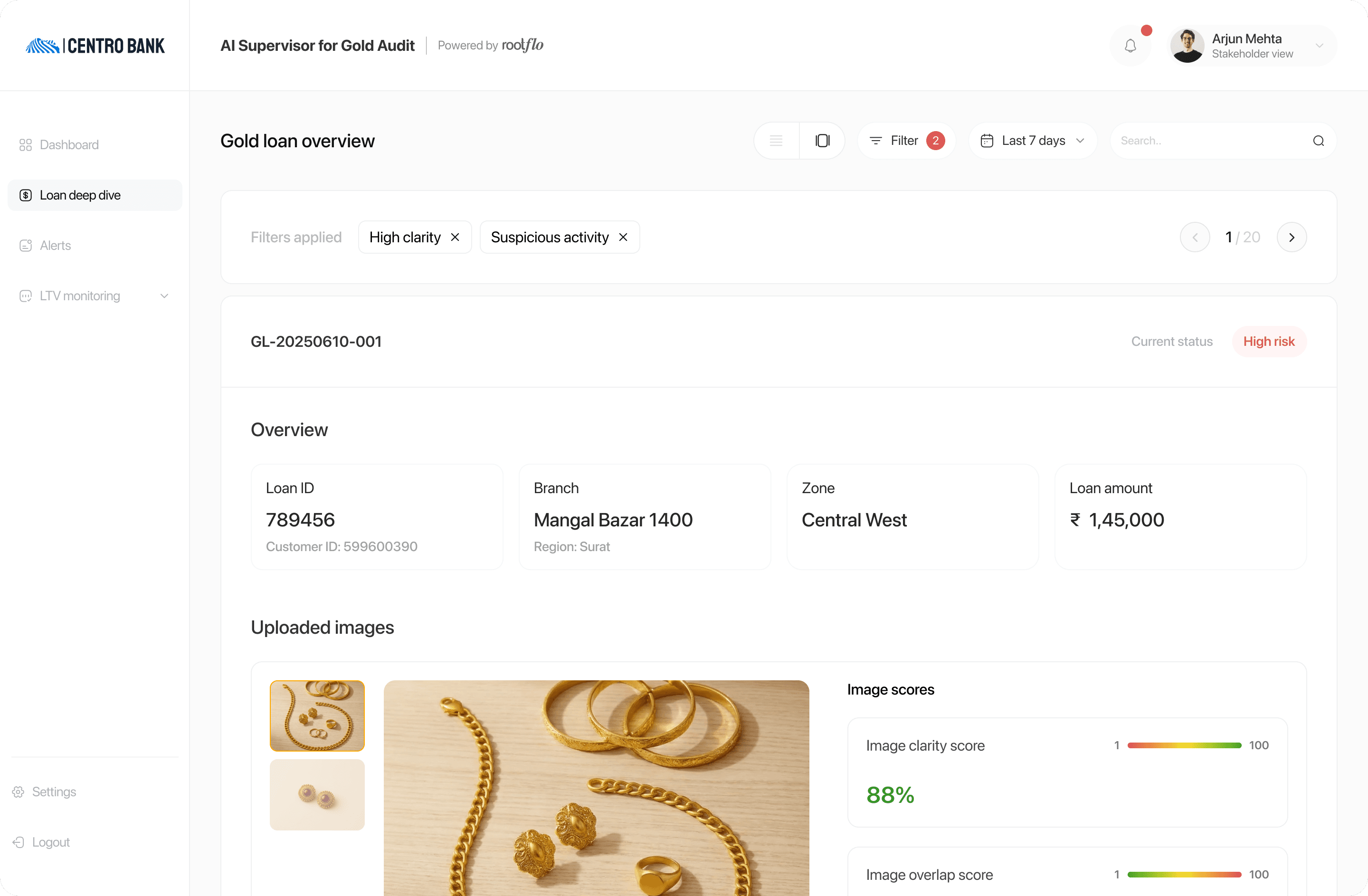The width and height of the screenshot is (1368, 896).
Task: Open the notifications bell
Action: pyautogui.click(x=1130, y=46)
